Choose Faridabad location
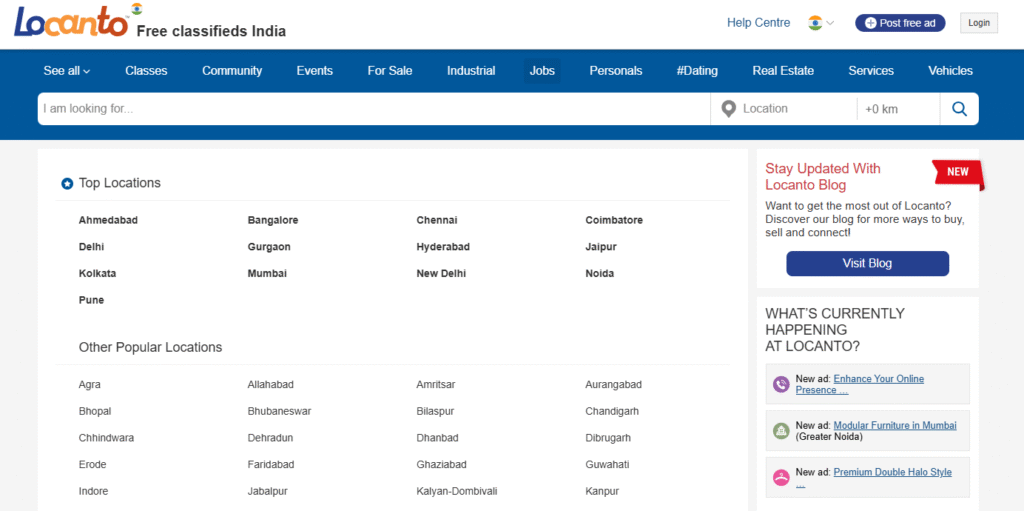The image size is (1024, 511). (271, 465)
